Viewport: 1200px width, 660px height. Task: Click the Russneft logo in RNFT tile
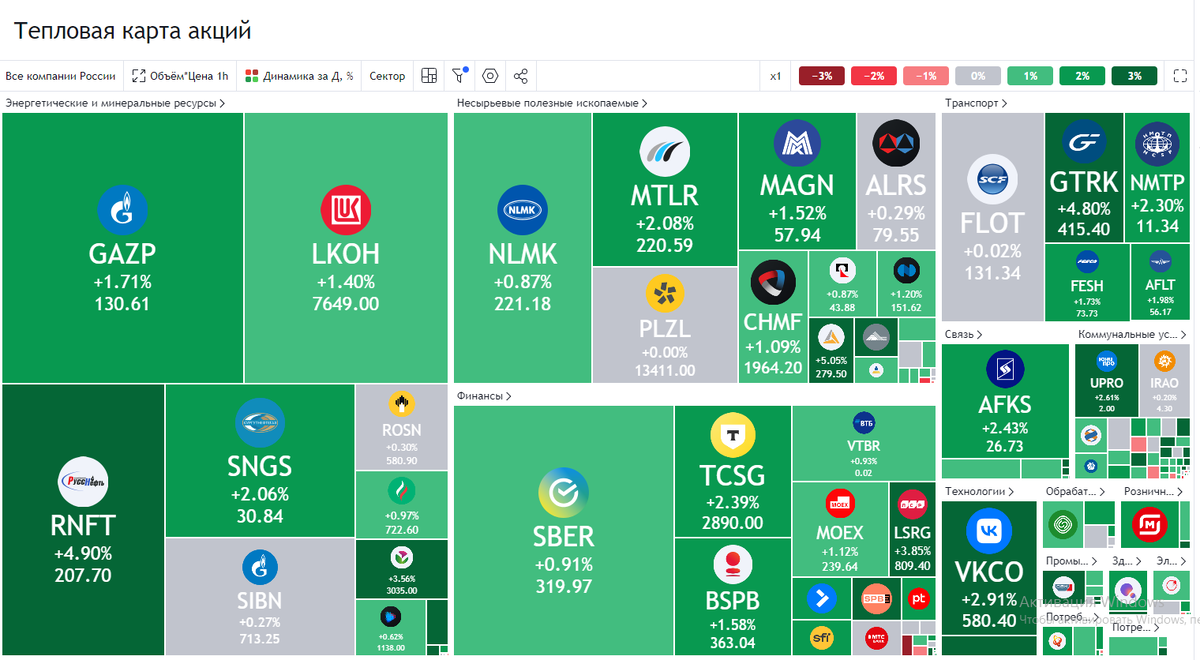[83, 481]
